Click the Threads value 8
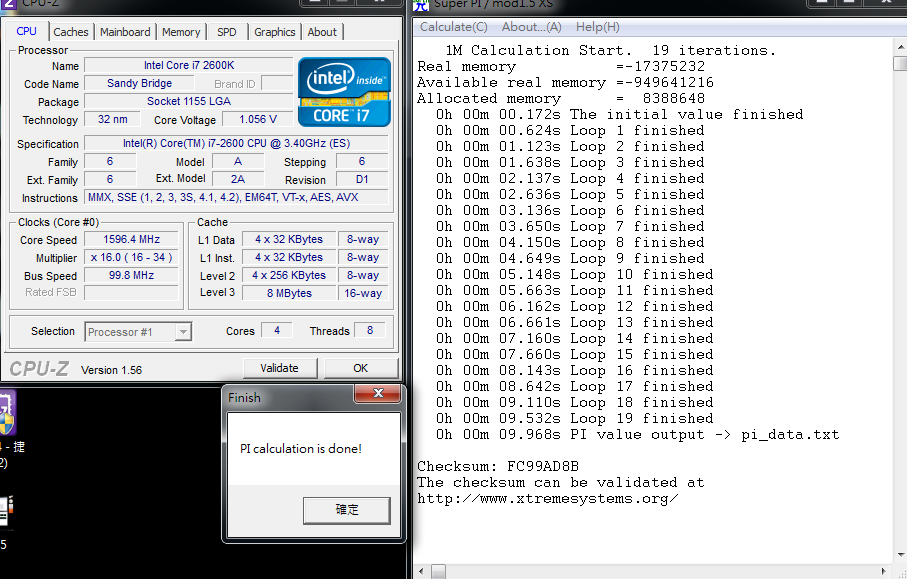The height and width of the screenshot is (579, 907). tap(370, 330)
